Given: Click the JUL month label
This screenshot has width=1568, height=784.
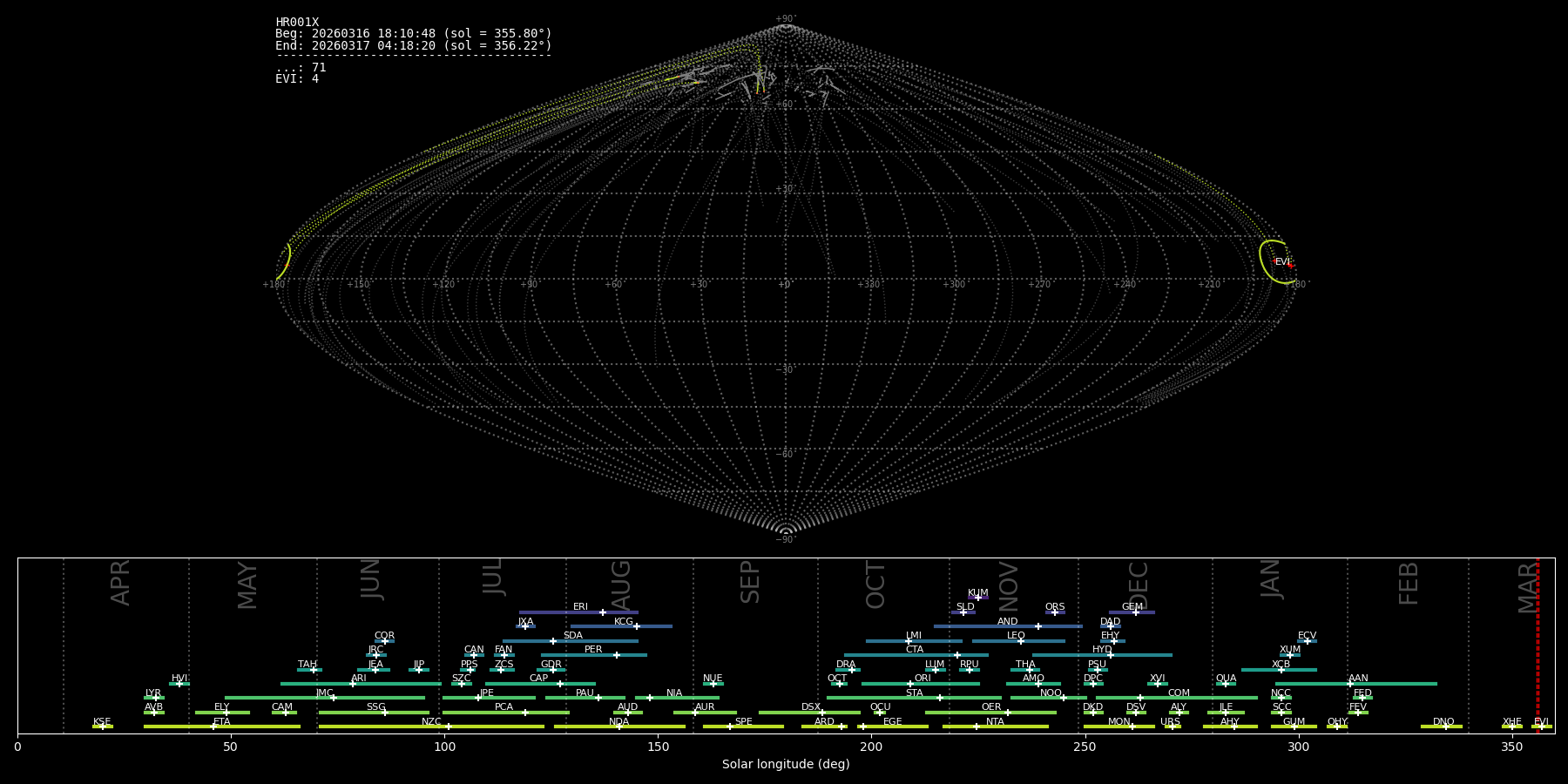Looking at the screenshot, I should tap(493, 577).
